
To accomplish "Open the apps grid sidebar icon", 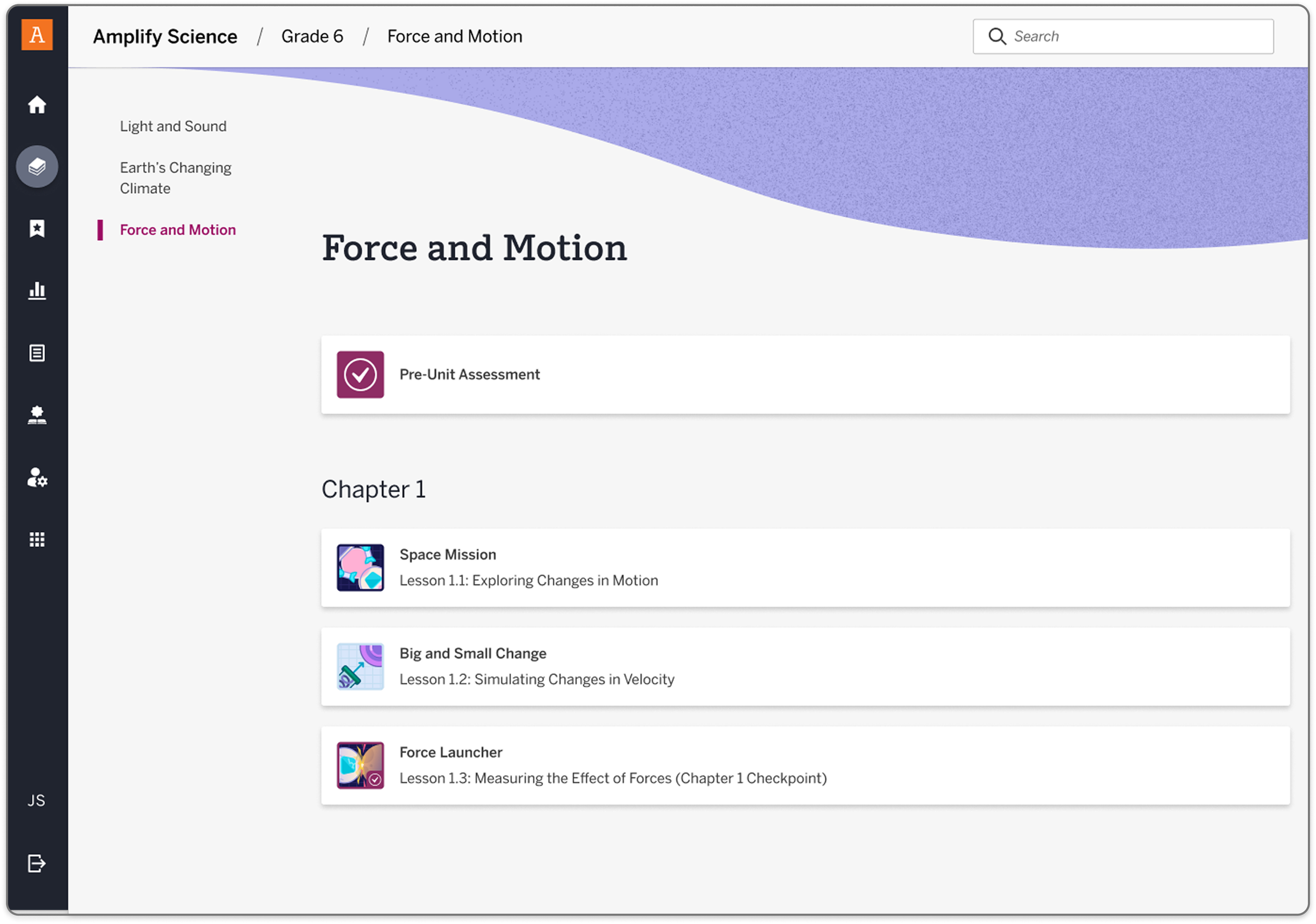I will coord(37,539).
